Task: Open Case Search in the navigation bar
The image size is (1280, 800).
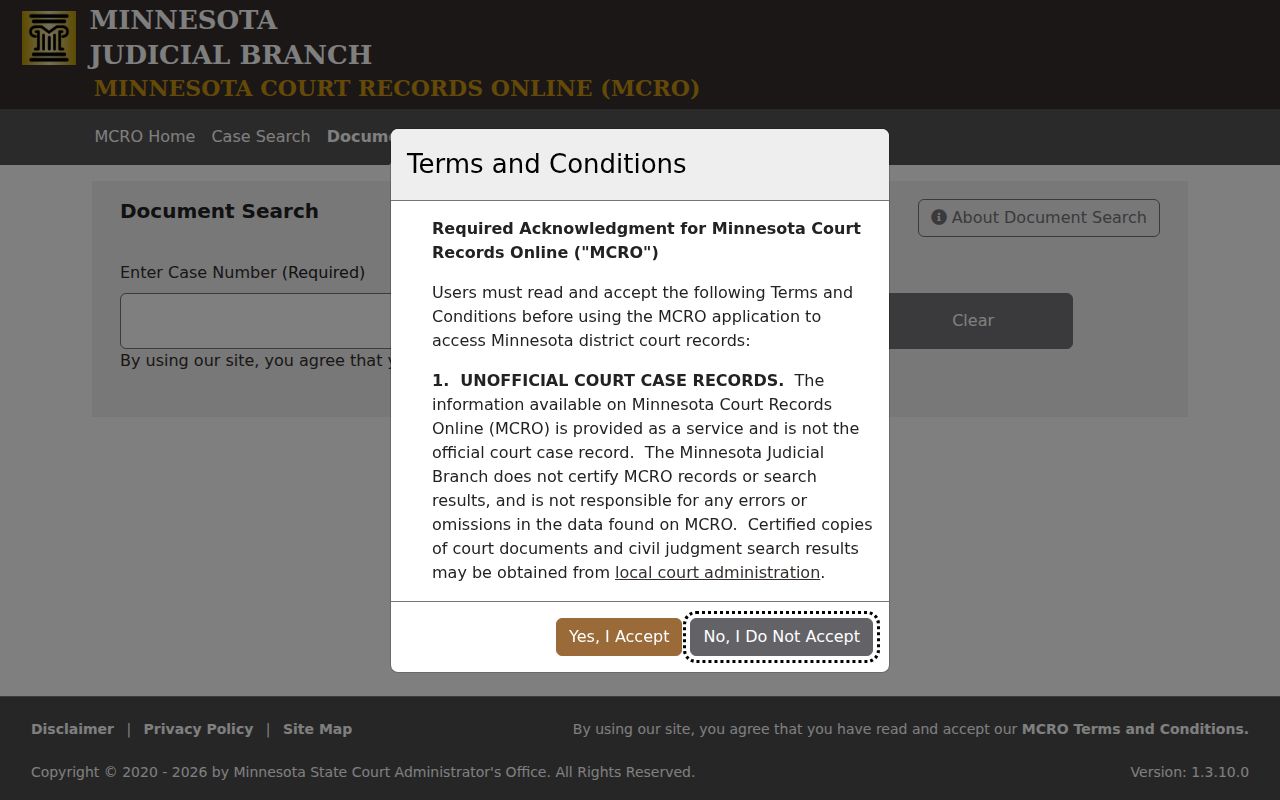Action: pyautogui.click(x=261, y=136)
